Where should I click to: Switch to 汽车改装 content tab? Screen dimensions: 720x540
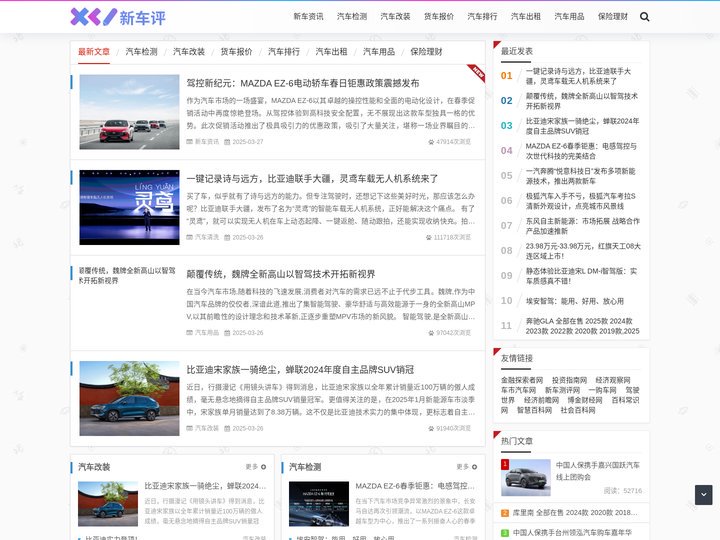[x=189, y=51]
